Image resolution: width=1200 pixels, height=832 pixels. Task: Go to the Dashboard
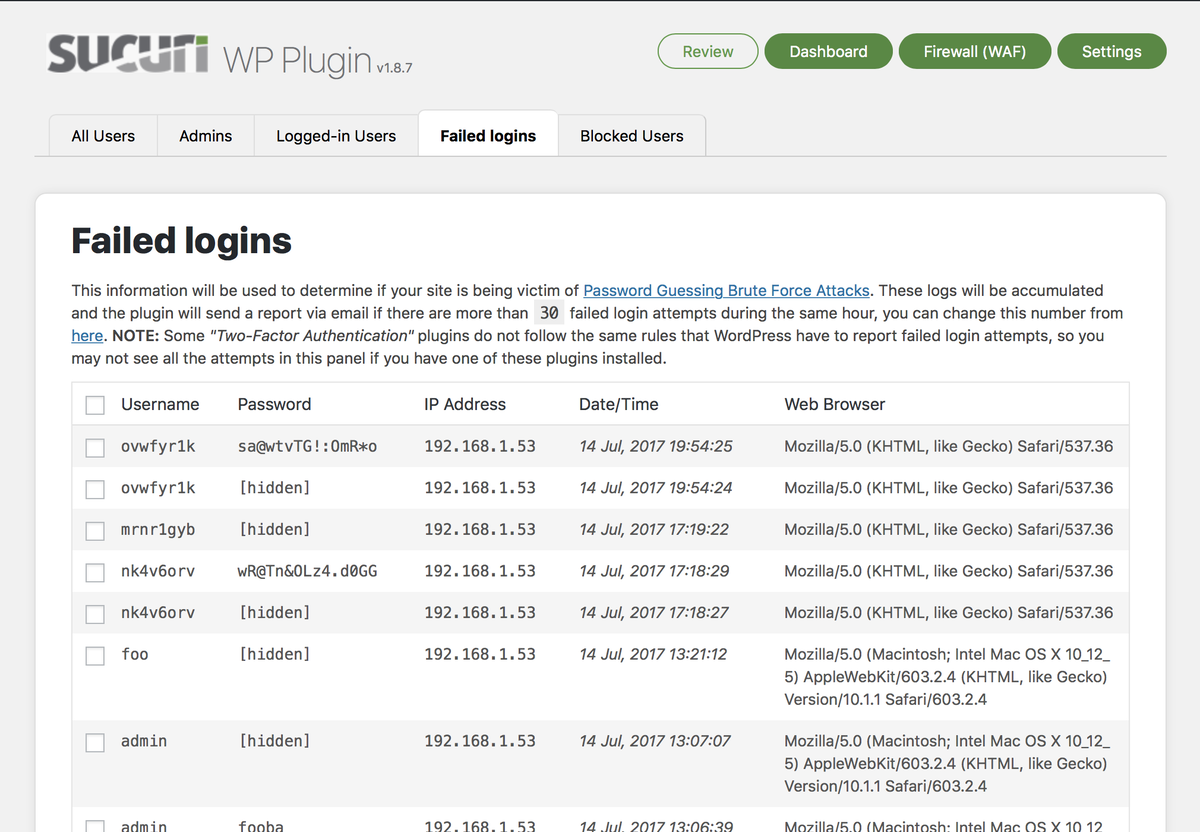tap(828, 51)
